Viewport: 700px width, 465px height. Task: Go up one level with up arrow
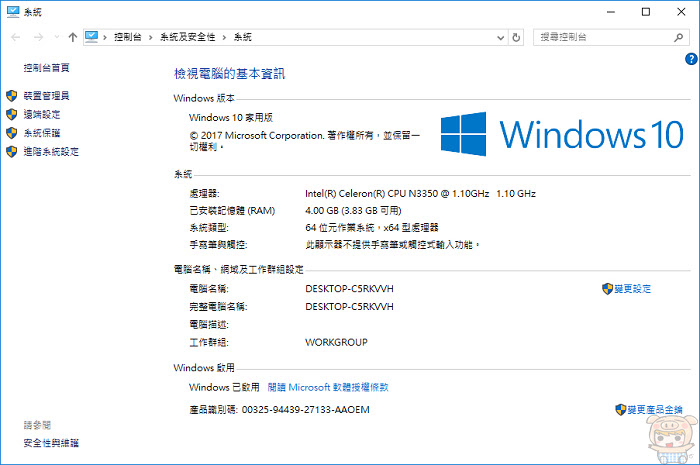pos(73,37)
